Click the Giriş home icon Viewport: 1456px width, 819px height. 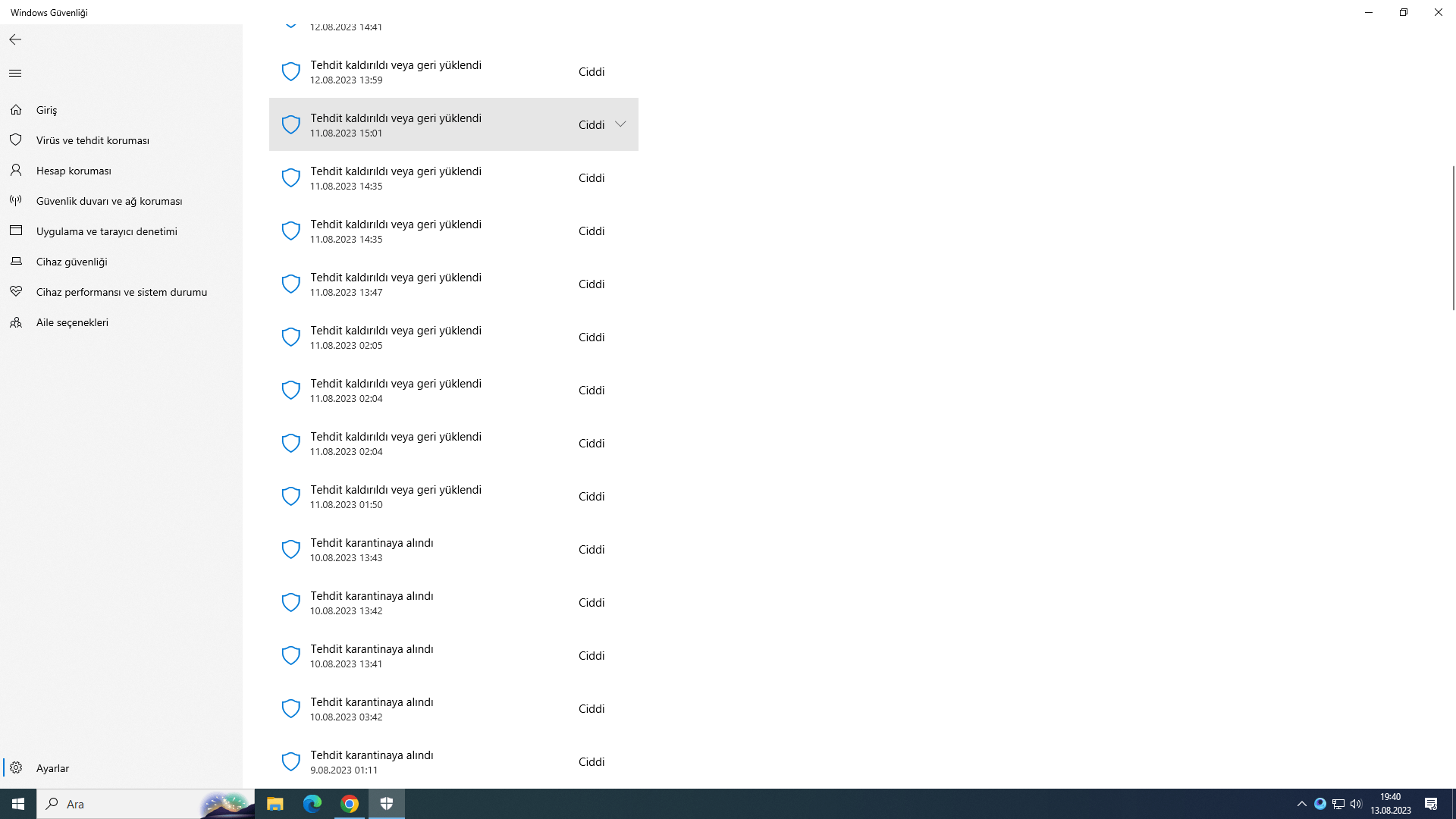16,110
